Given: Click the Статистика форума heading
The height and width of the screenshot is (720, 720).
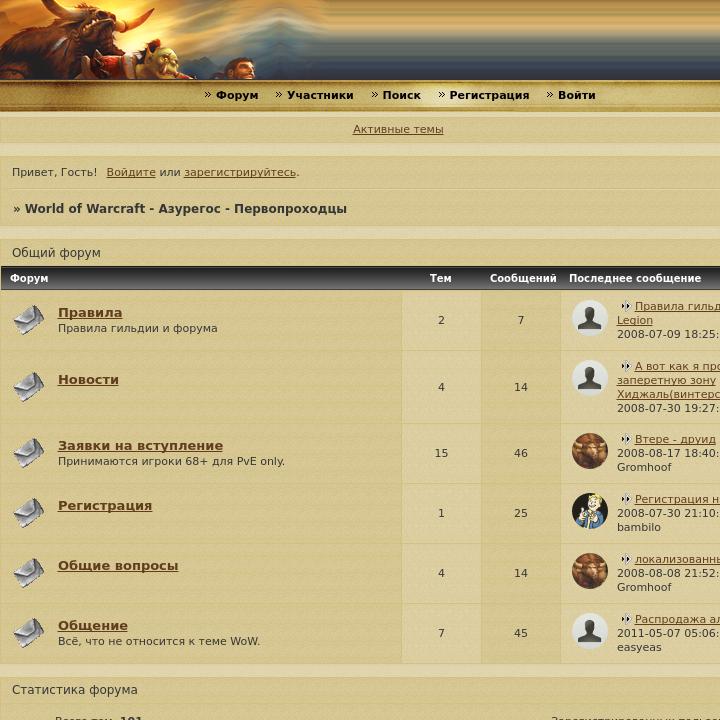Looking at the screenshot, I should [74, 690].
